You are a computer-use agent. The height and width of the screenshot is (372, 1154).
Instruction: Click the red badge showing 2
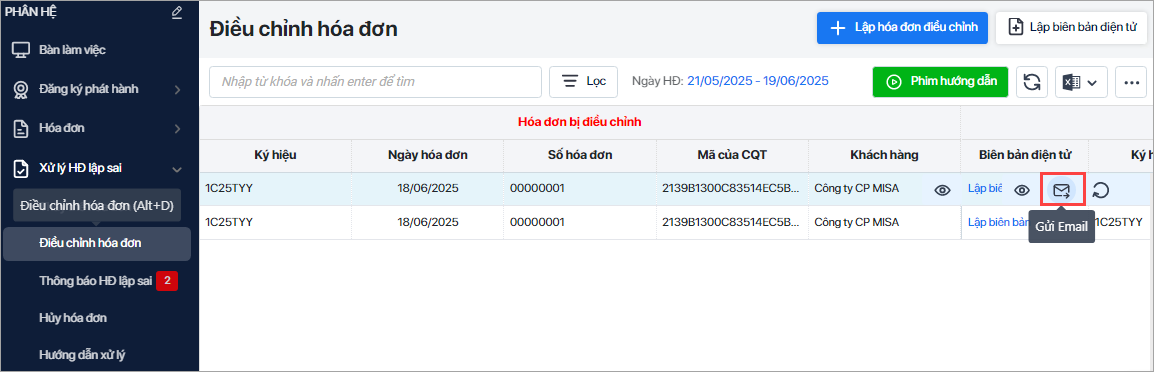[x=167, y=280]
